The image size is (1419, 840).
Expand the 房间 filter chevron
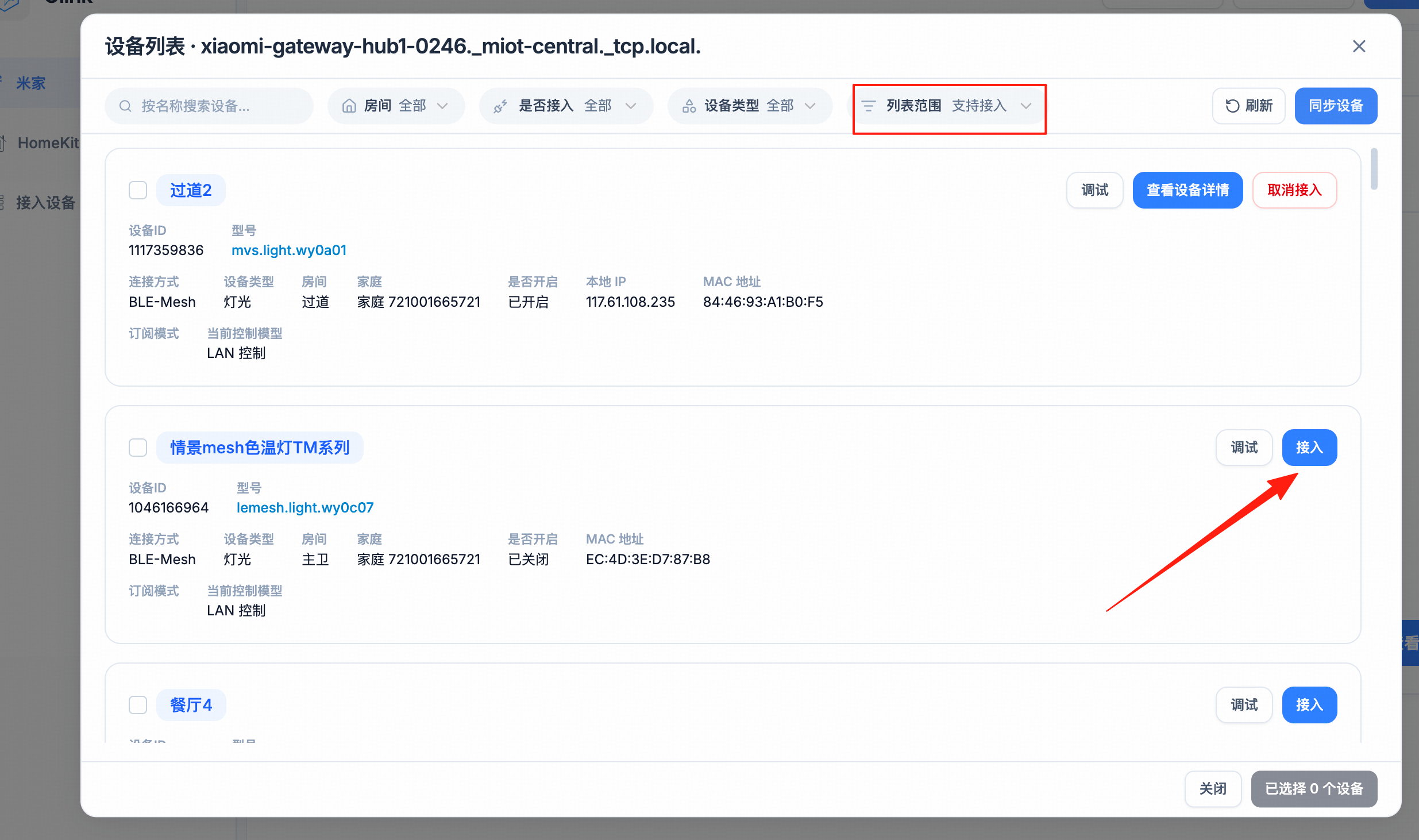(442, 106)
